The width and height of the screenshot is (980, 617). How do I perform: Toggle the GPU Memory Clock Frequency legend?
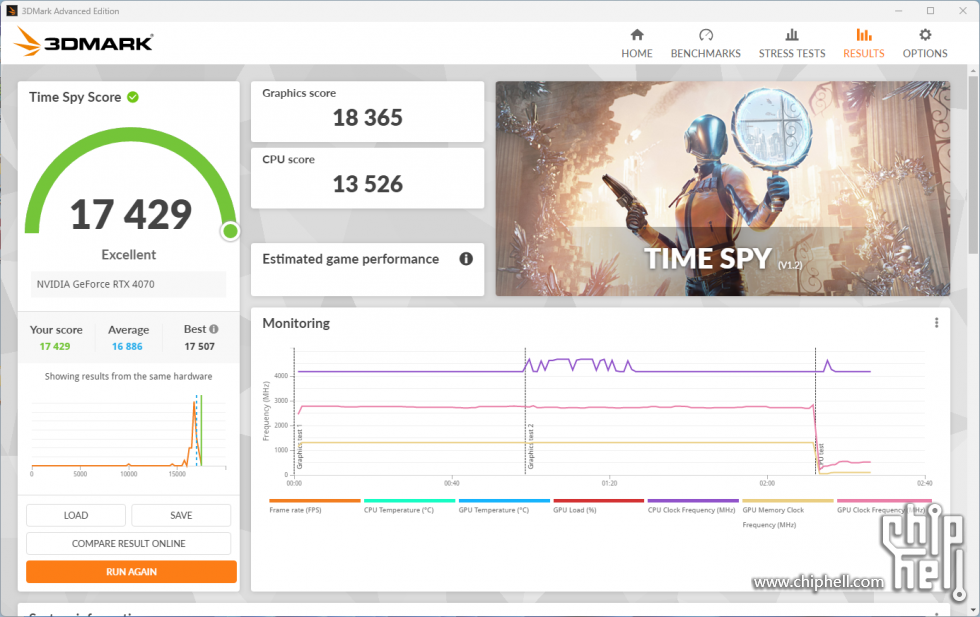click(x=788, y=514)
